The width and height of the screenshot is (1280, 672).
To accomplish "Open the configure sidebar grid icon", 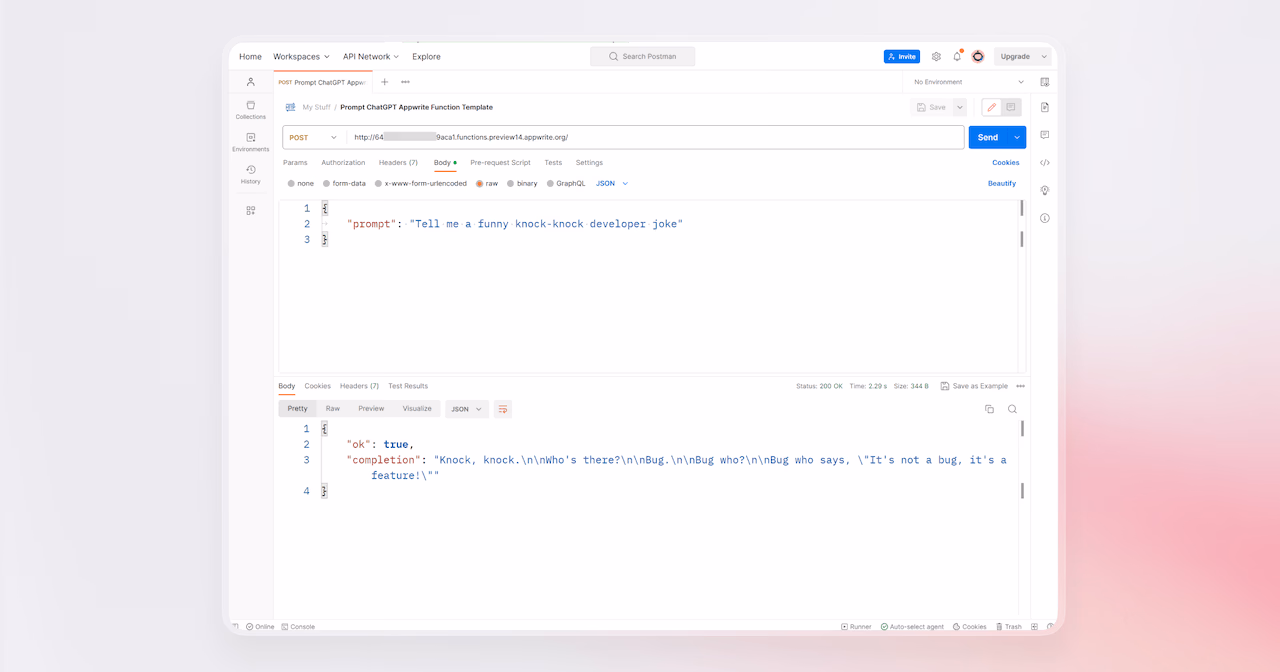I will pyautogui.click(x=251, y=210).
